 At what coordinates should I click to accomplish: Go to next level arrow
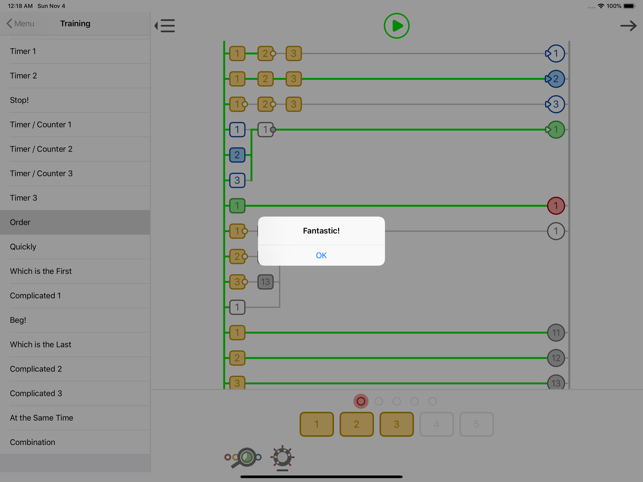click(628, 26)
